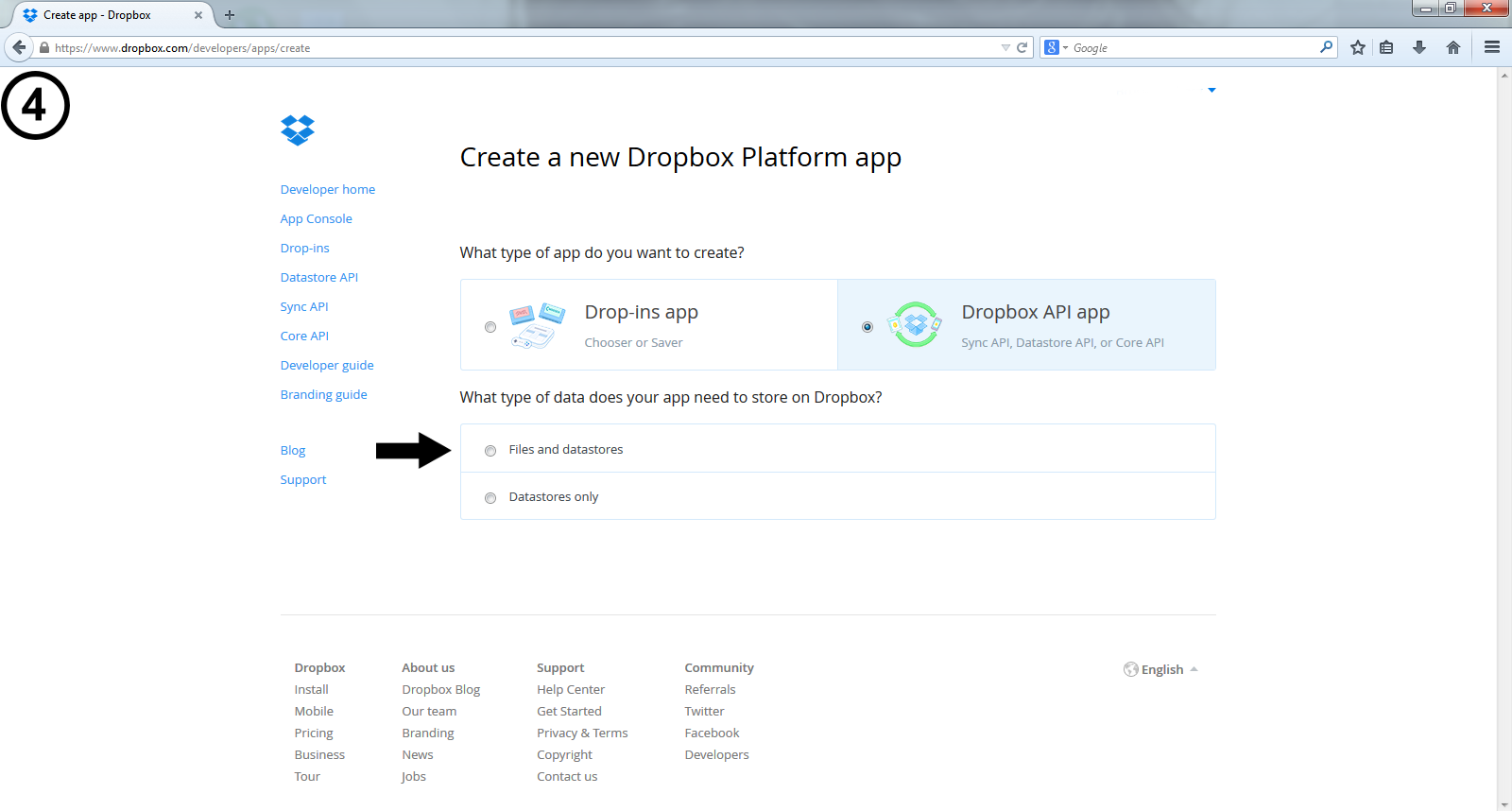Open the URL history dropdown arrow

tap(1005, 47)
